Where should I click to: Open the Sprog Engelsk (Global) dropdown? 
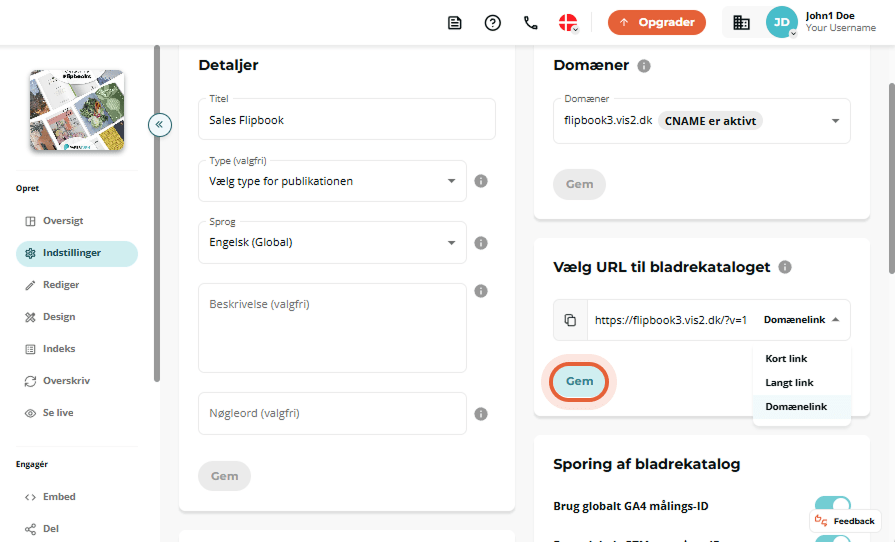click(x=332, y=242)
